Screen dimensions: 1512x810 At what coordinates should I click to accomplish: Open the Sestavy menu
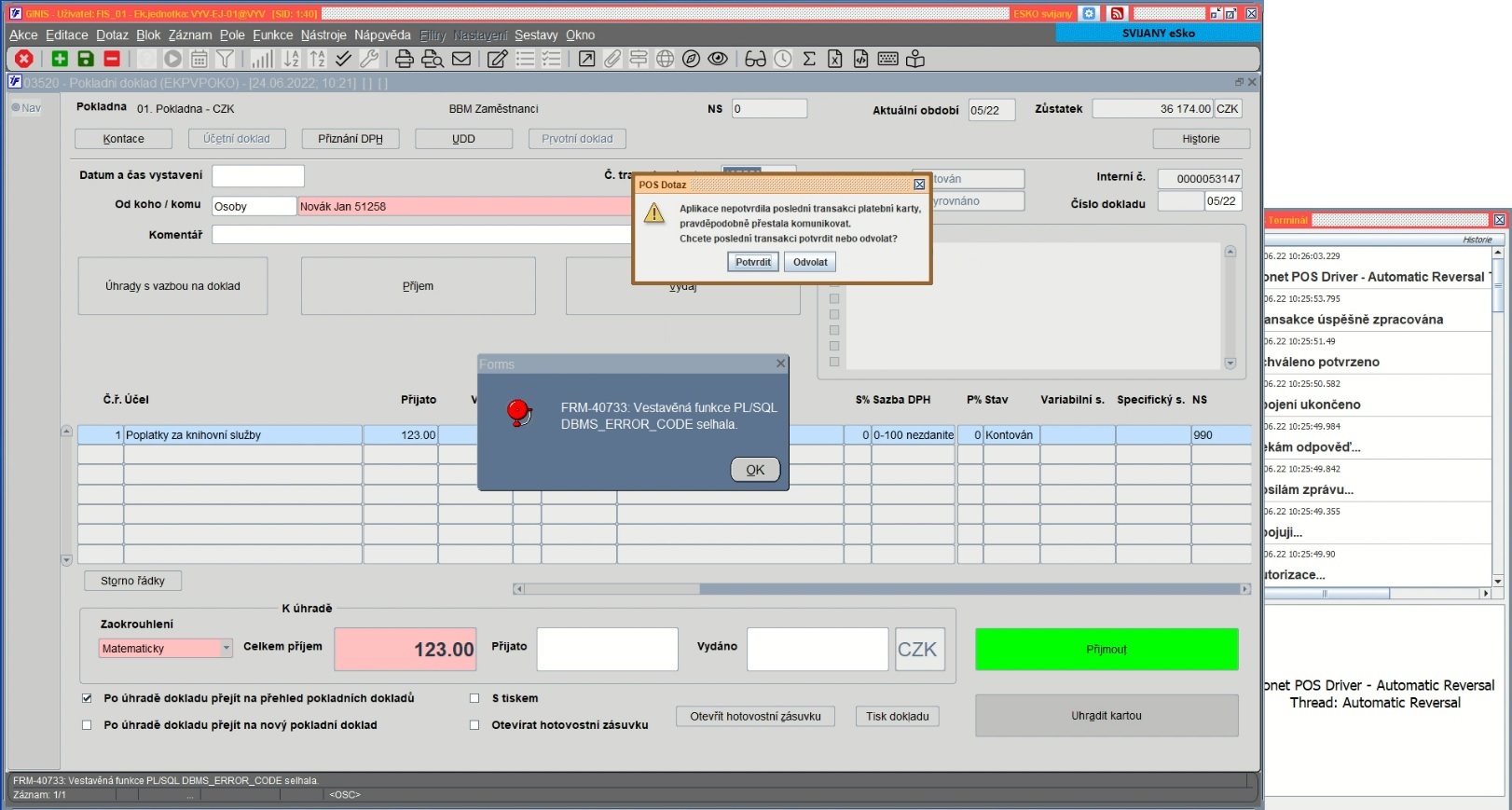click(536, 34)
